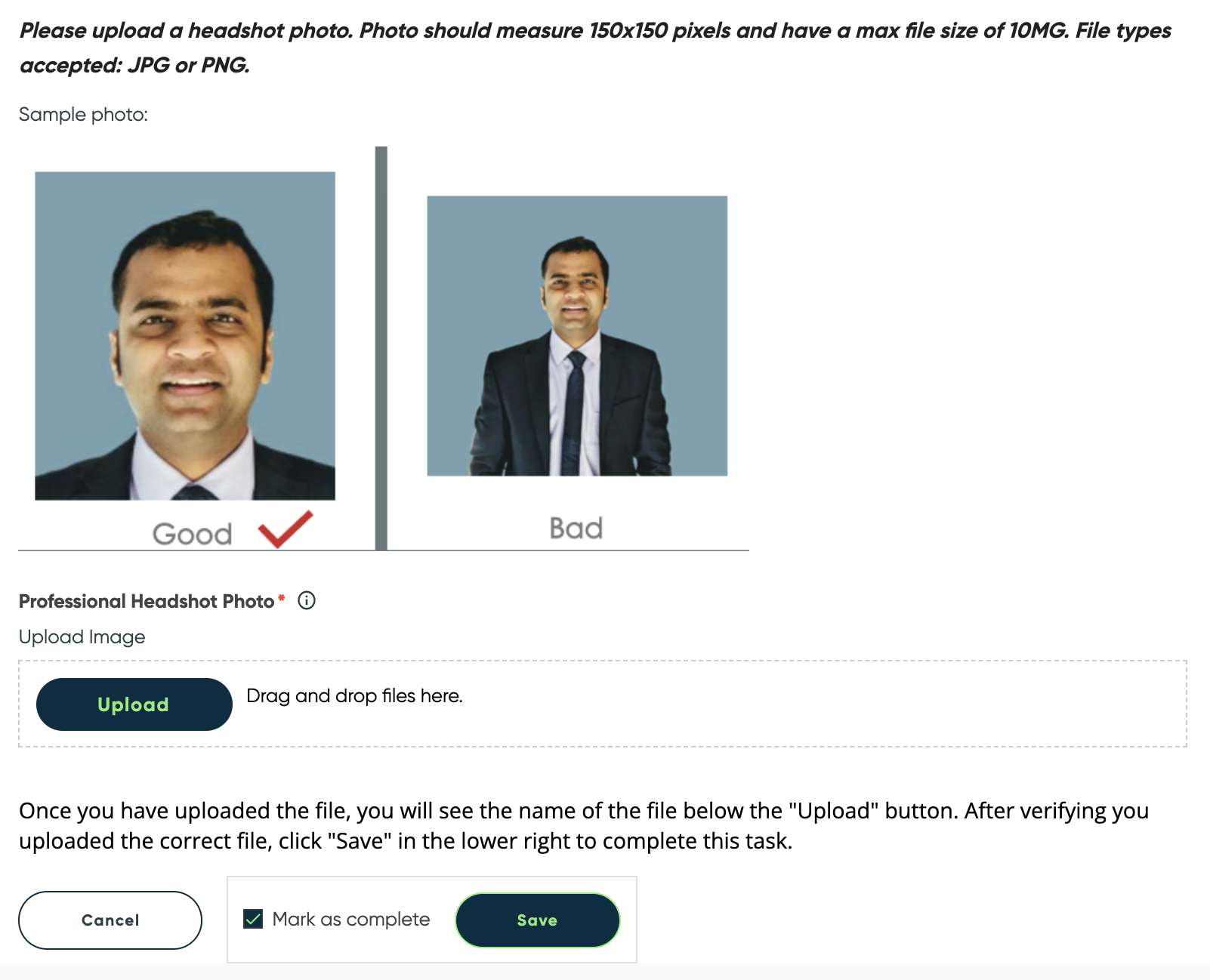This screenshot has height=980, width=1210.
Task: Select the Bad sample full-body image
Action: click(577, 336)
